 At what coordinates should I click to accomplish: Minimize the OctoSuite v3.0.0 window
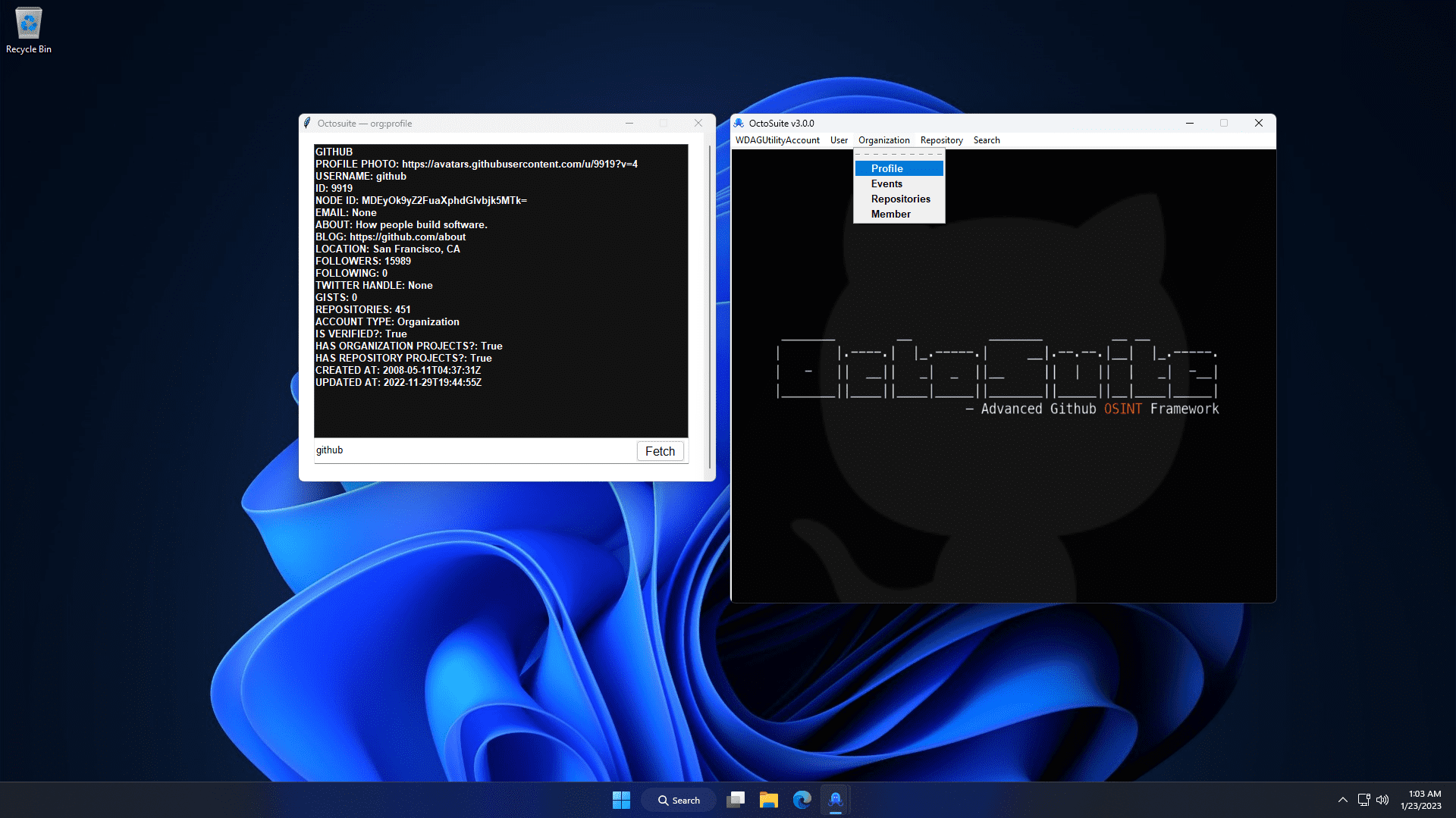point(1189,123)
